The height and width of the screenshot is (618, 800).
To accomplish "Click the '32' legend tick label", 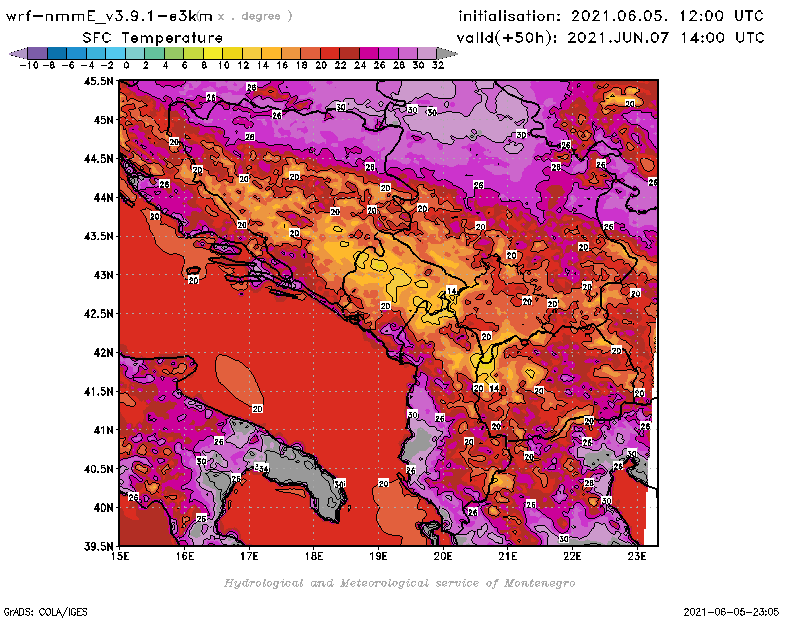I will (x=438, y=65).
